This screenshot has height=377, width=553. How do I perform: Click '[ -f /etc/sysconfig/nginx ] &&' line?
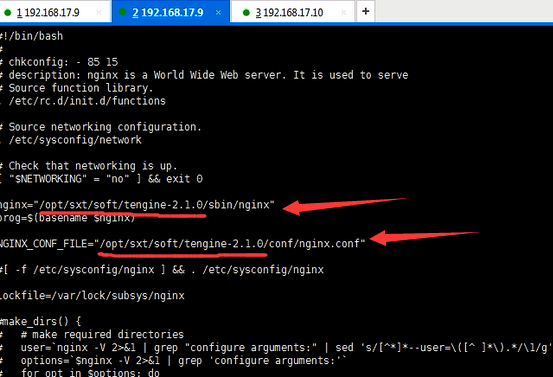[x=162, y=270]
